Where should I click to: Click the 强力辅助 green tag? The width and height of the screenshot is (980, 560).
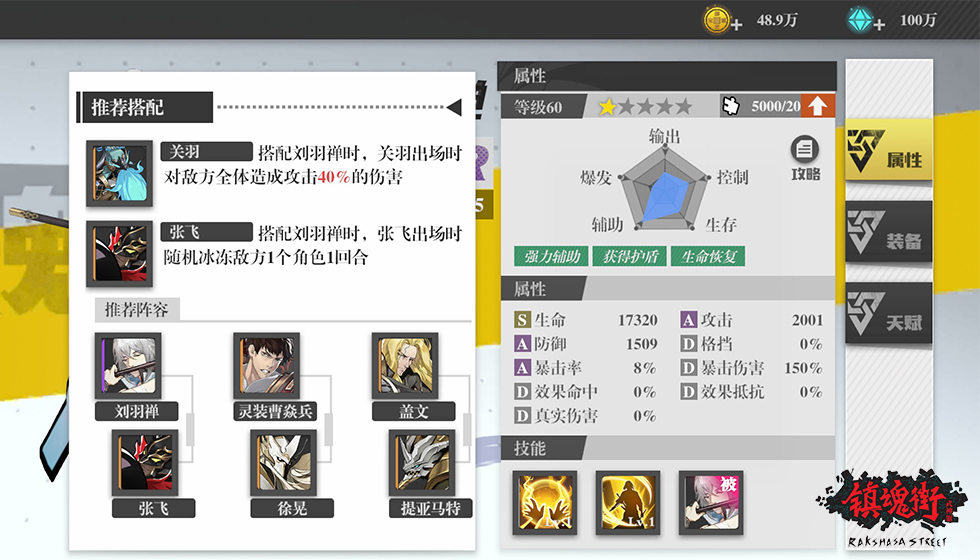click(x=551, y=256)
